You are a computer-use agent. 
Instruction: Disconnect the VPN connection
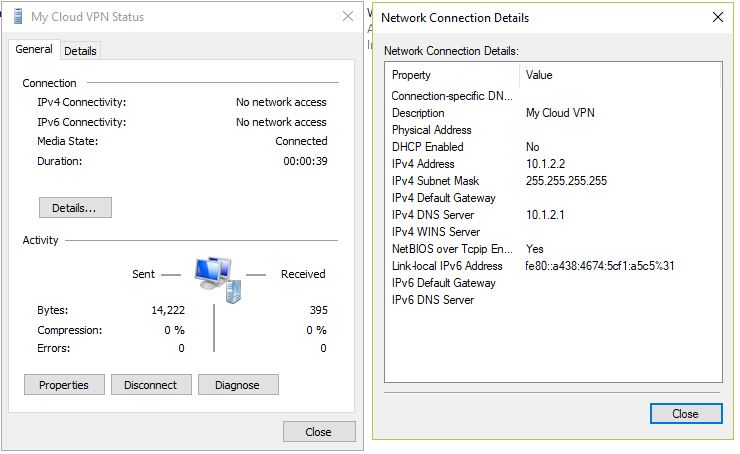(151, 385)
